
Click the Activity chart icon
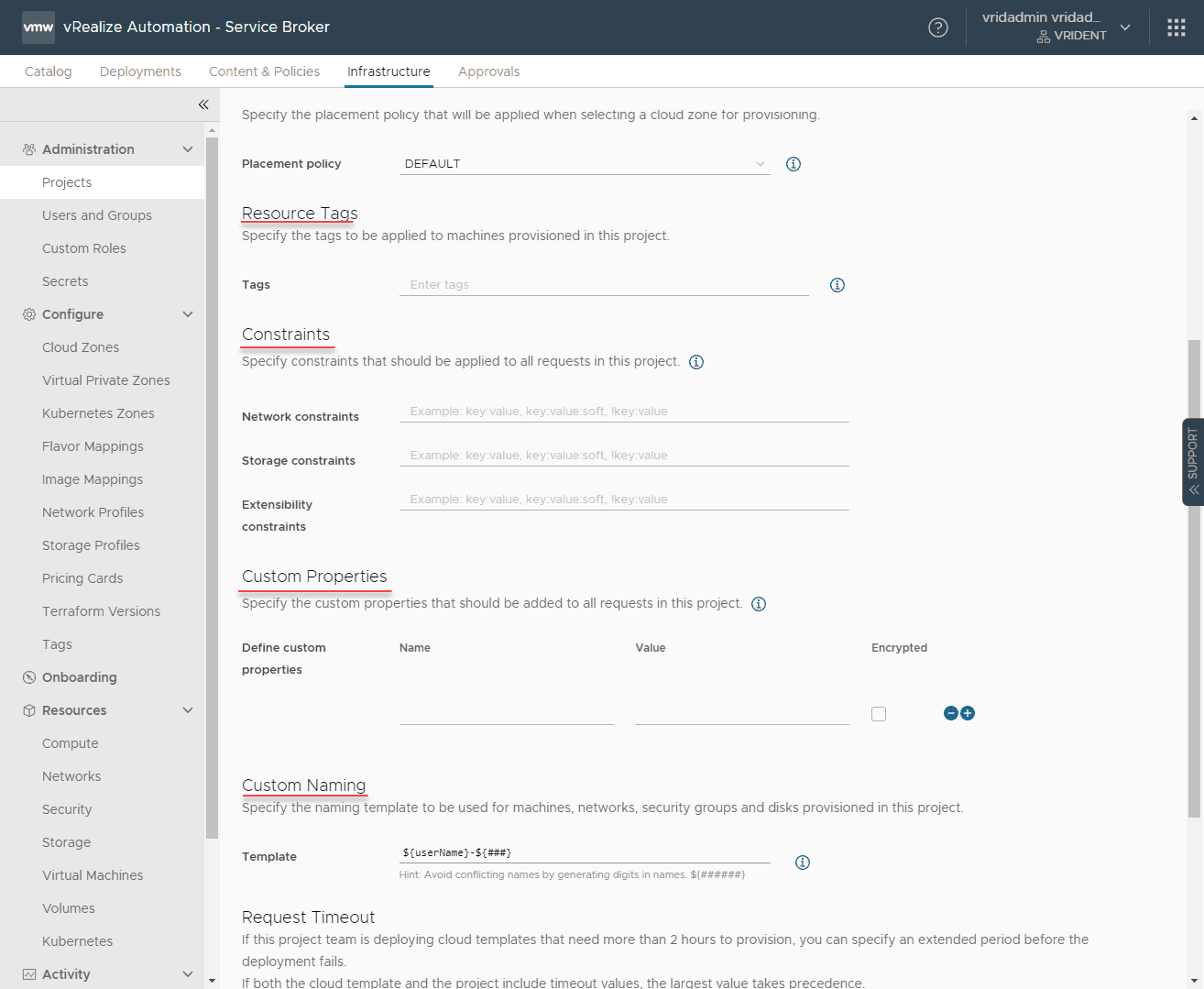click(29, 974)
